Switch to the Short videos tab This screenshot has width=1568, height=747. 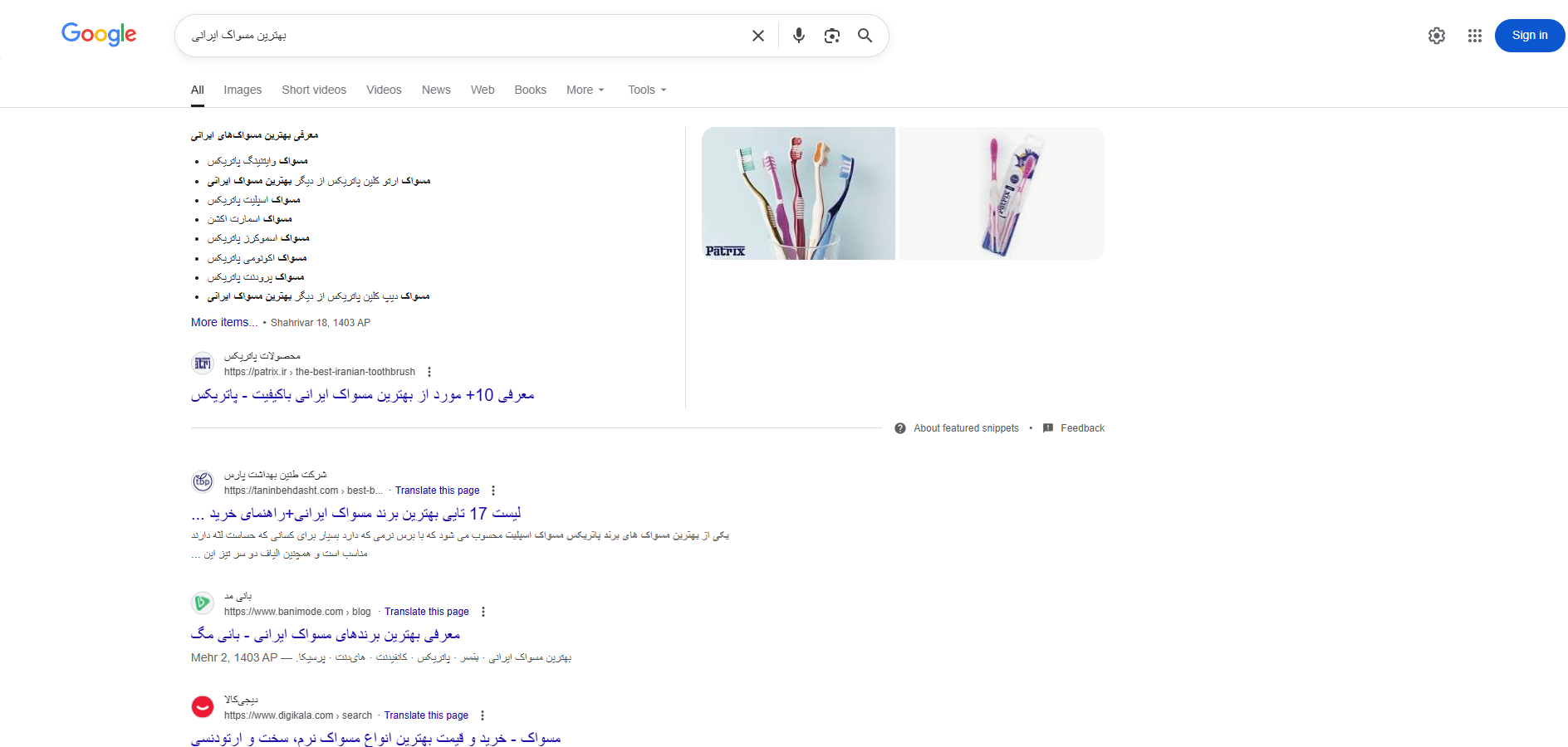tap(314, 90)
